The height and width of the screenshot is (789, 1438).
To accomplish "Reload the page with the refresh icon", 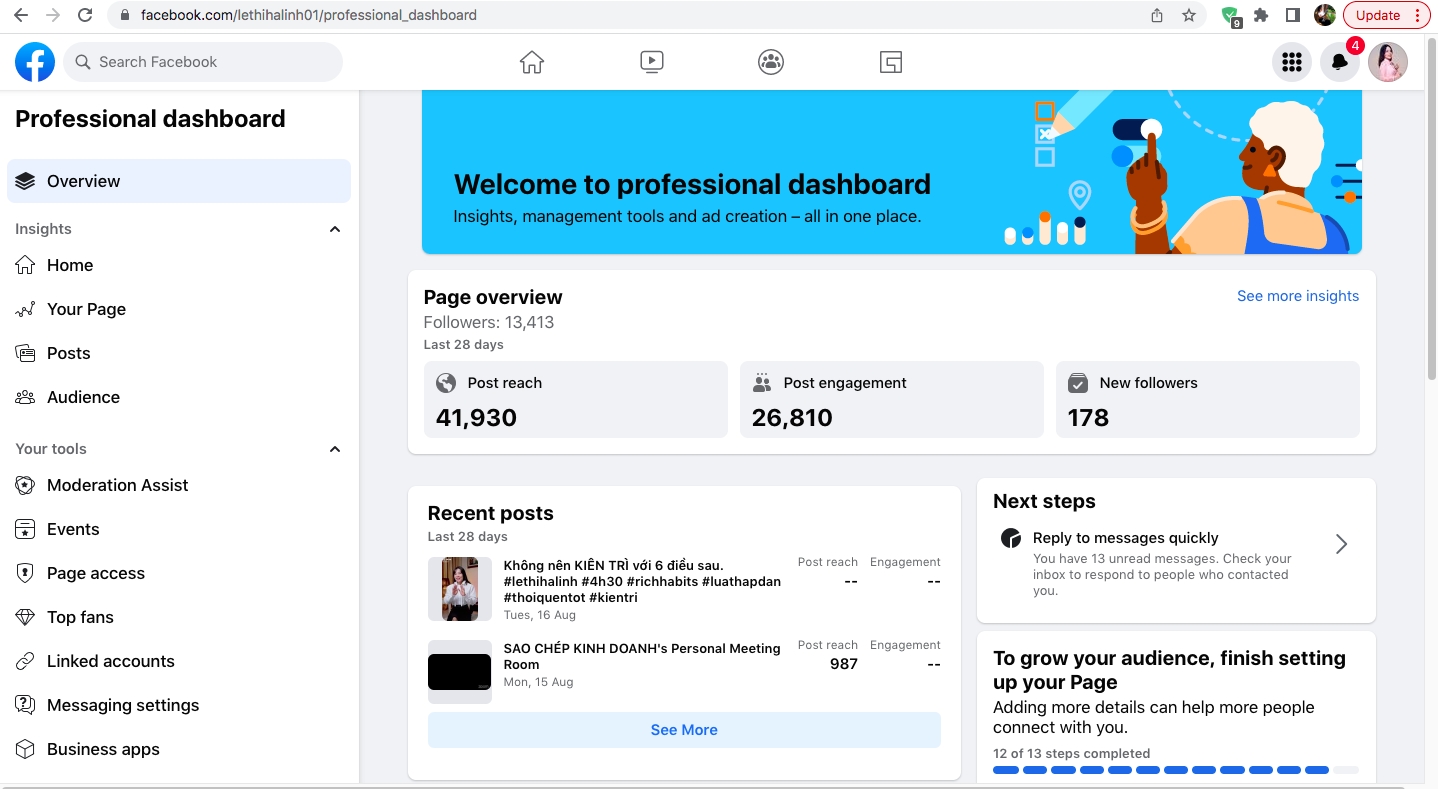I will 85,15.
